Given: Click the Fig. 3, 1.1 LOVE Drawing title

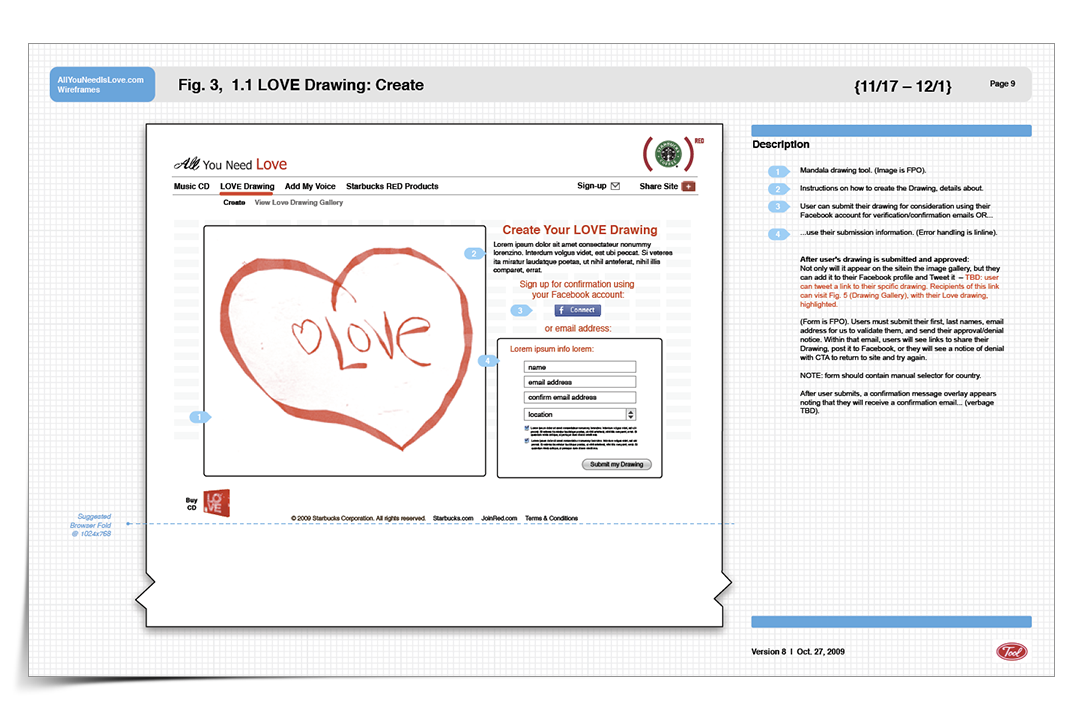Looking at the screenshot, I should click(x=301, y=85).
